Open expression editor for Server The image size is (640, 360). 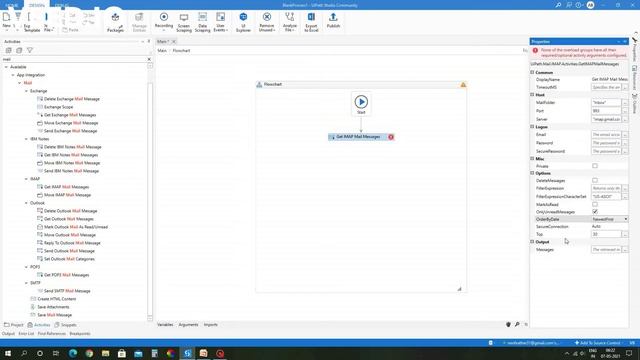click(x=625, y=119)
